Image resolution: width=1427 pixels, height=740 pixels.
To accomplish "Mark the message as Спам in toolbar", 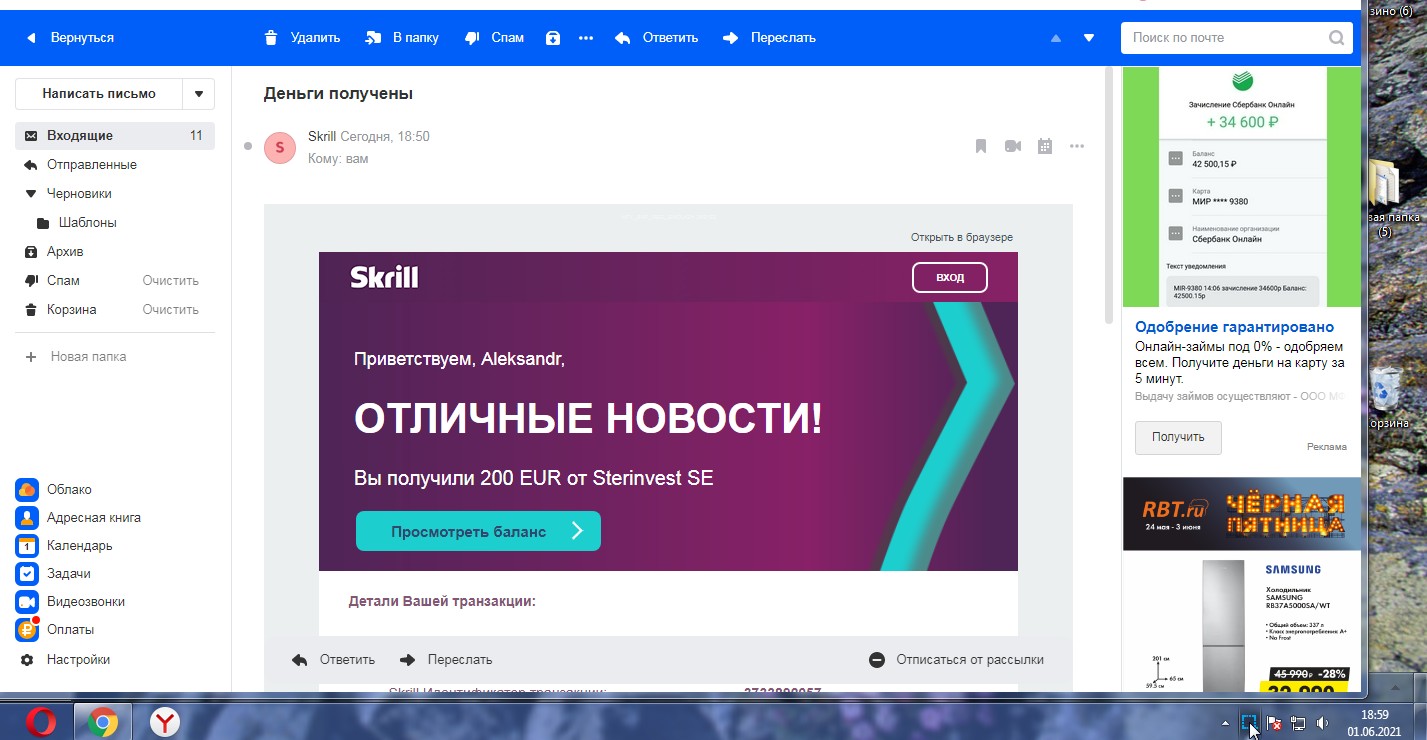I will click(494, 38).
